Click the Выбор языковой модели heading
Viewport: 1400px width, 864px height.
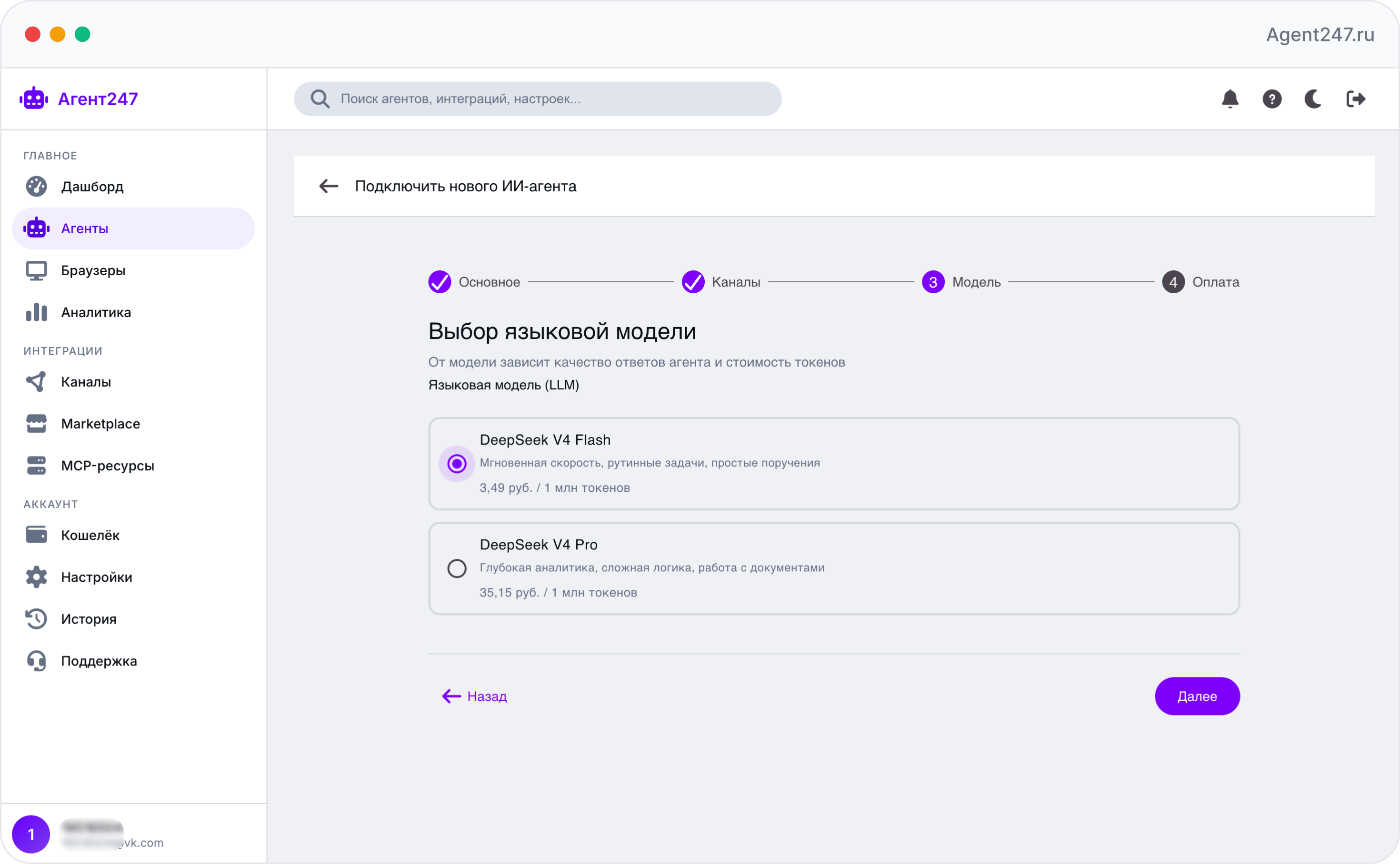[x=562, y=331]
